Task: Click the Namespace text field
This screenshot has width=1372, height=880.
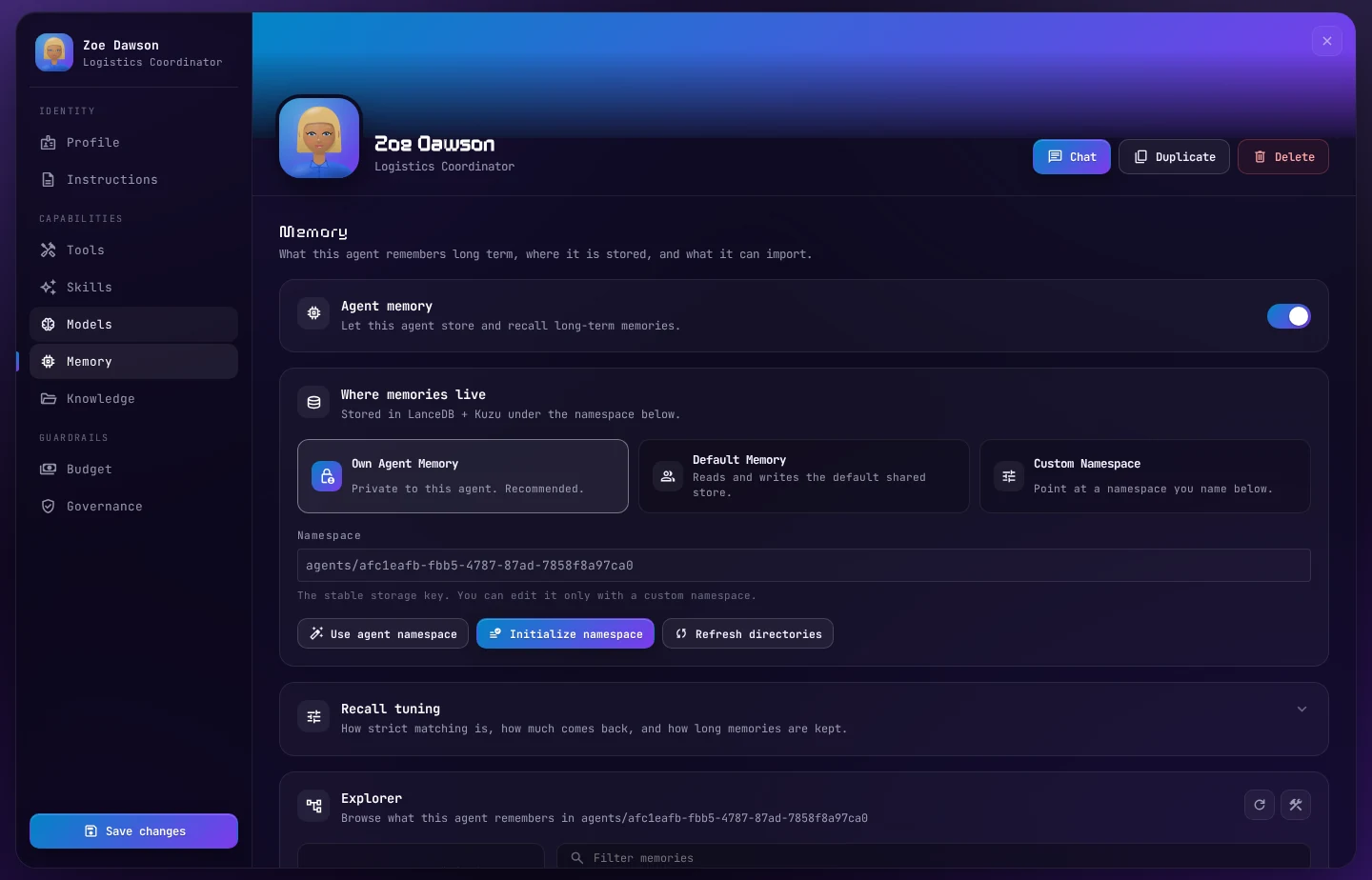Action: (x=804, y=565)
